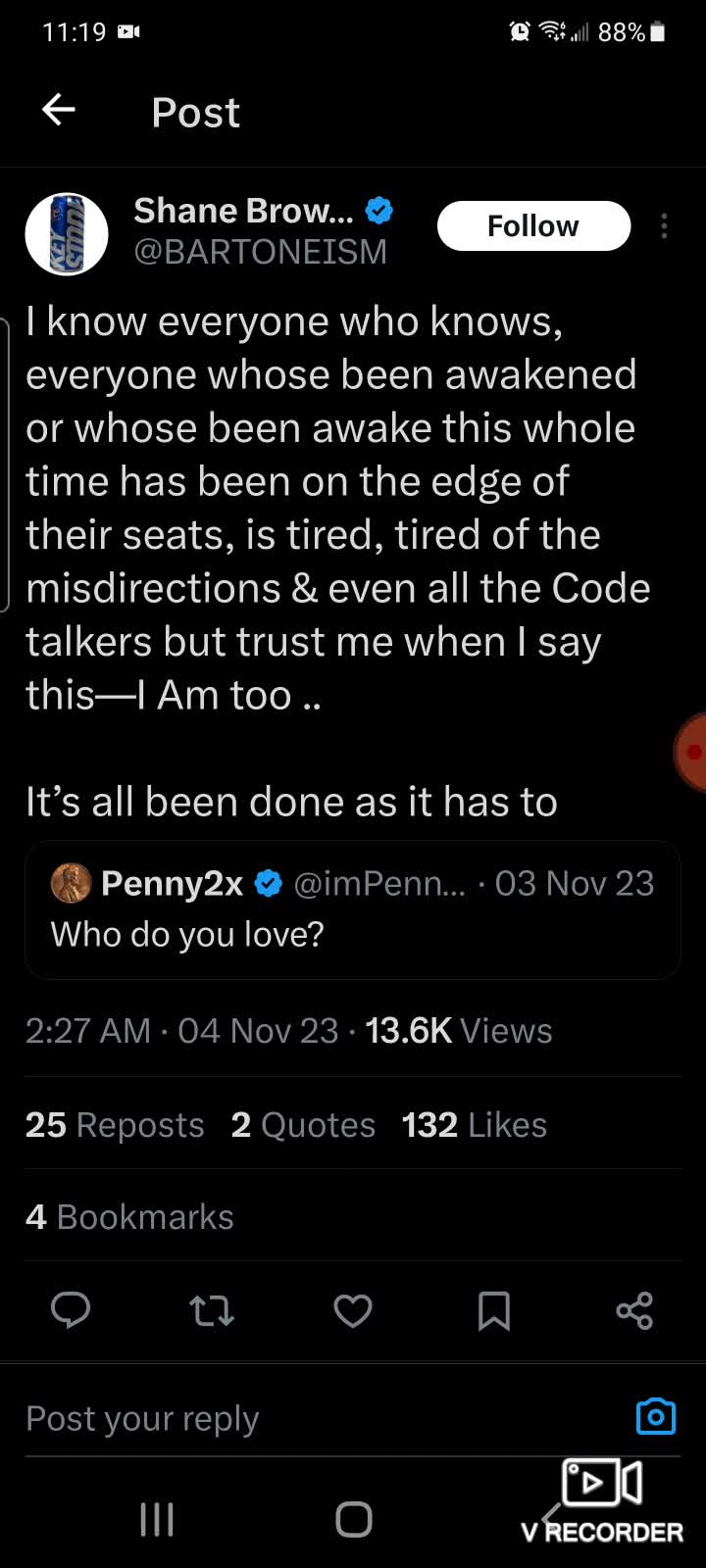Viewport: 706px width, 1568px height.
Task: Open Shane Brown's profile avatar
Action: point(66,233)
